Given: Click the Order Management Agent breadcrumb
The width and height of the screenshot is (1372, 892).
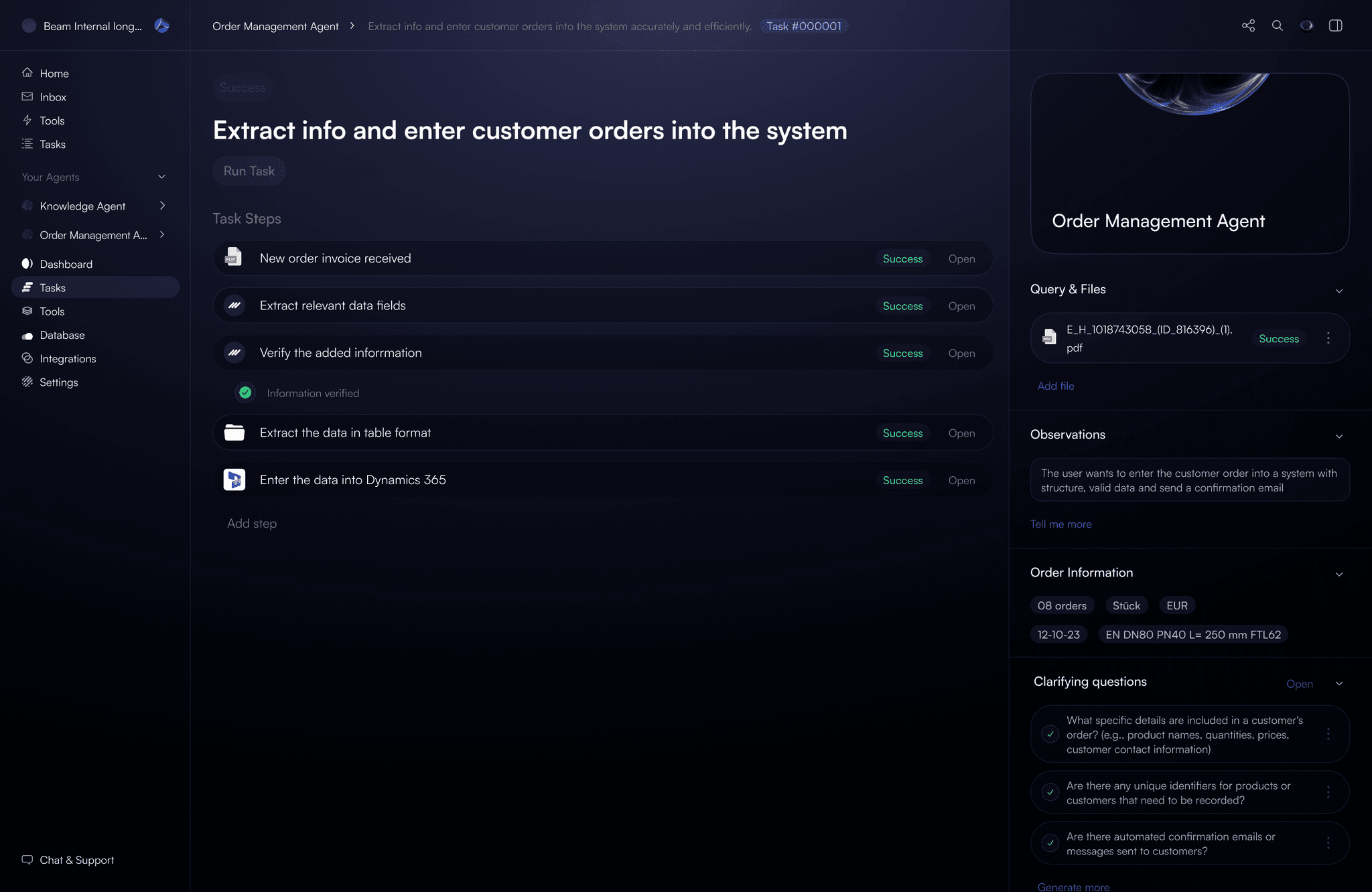Looking at the screenshot, I should click(x=275, y=25).
